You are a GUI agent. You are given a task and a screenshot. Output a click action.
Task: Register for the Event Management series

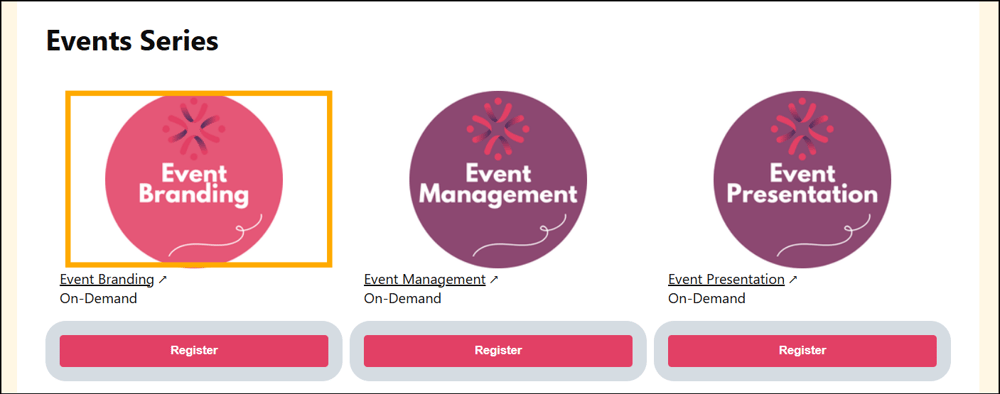click(x=498, y=351)
